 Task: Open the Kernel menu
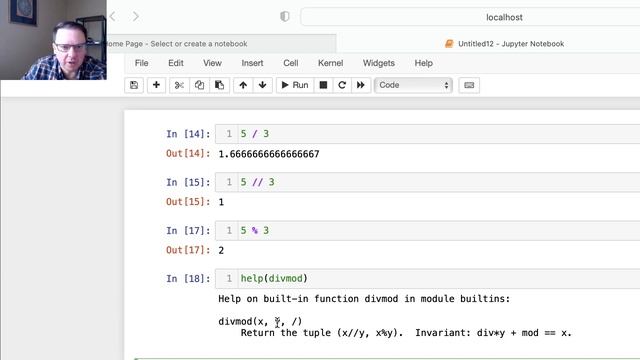point(330,63)
